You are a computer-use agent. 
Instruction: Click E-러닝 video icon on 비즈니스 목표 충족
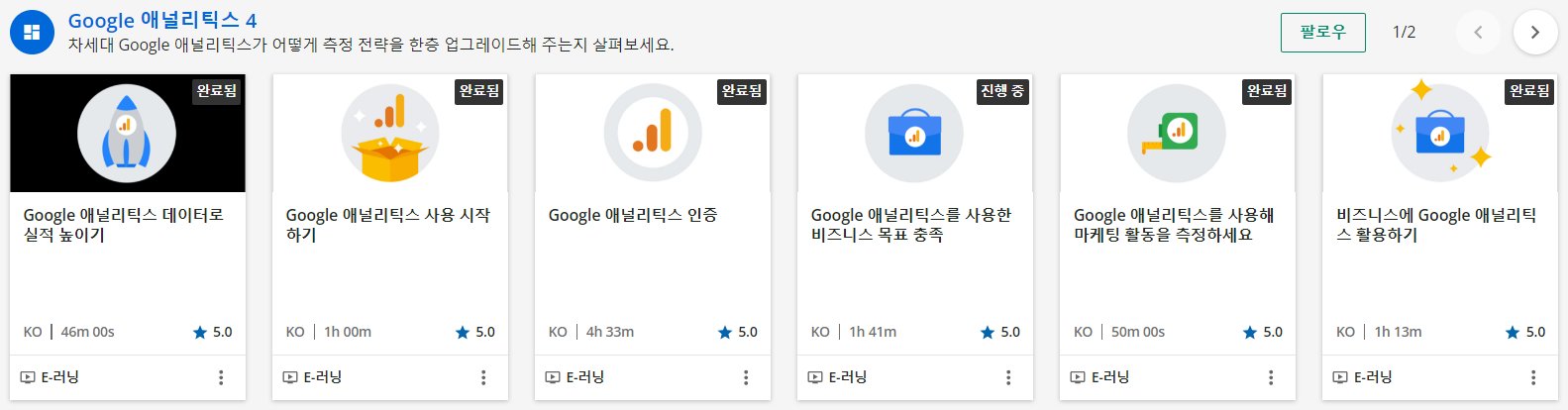coord(815,377)
